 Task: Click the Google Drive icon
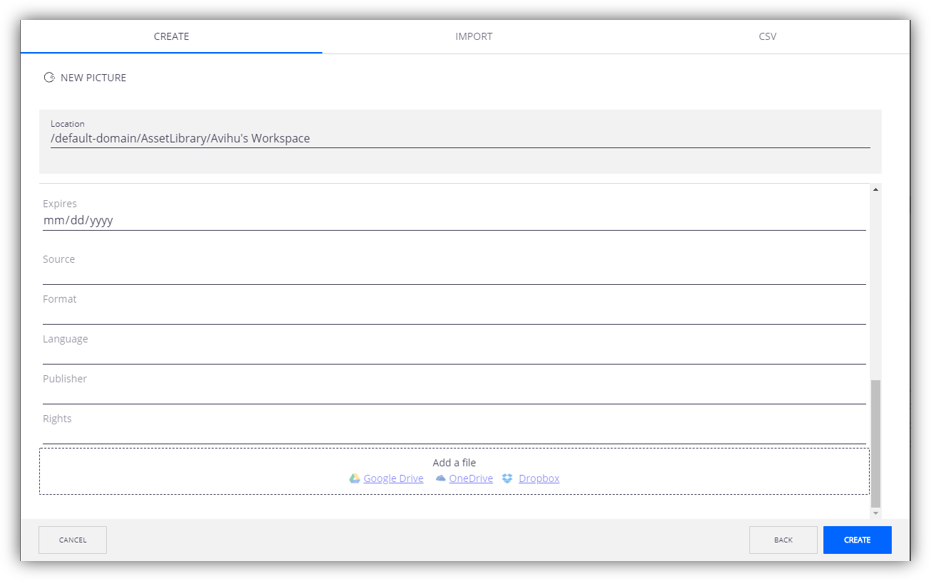[x=354, y=479]
